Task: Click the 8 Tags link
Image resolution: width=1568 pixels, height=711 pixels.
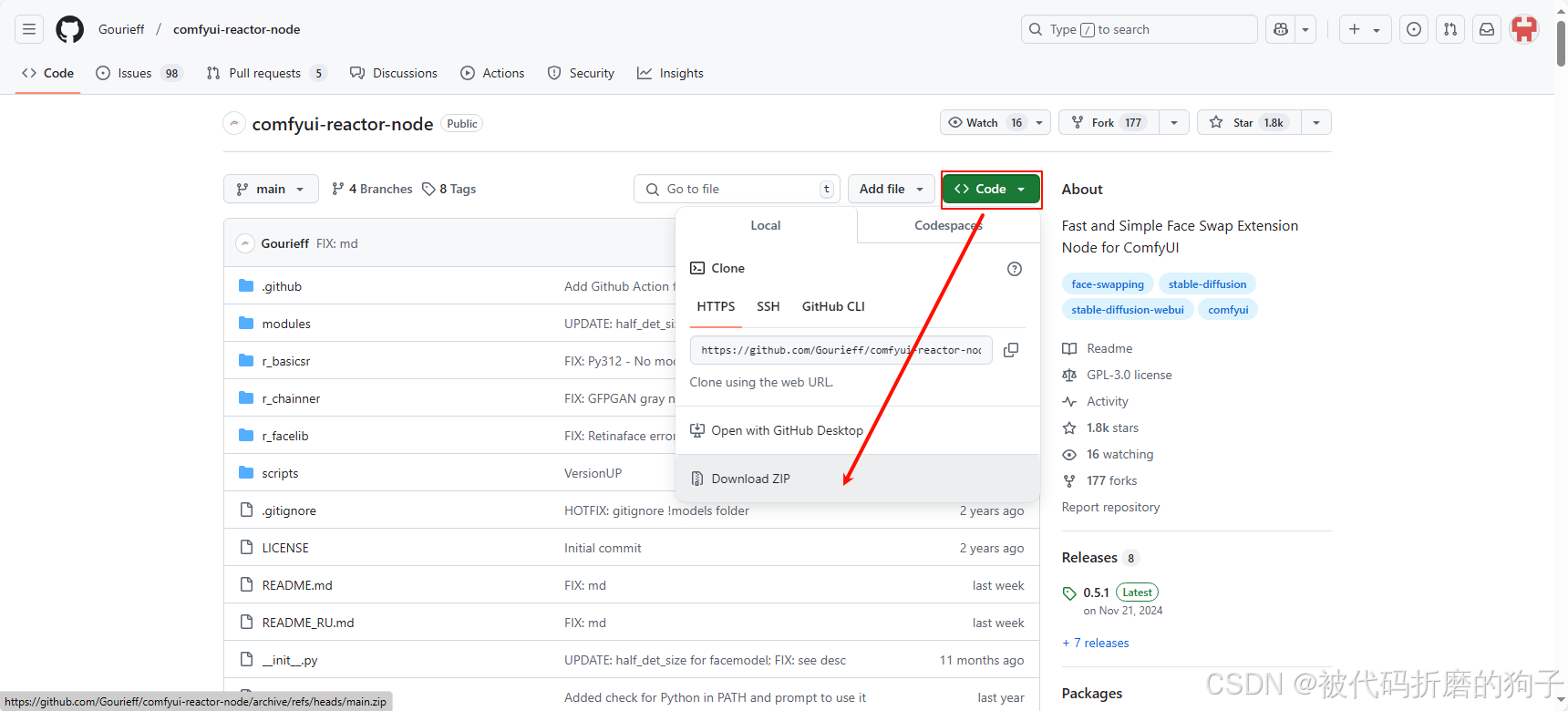Action: click(449, 189)
